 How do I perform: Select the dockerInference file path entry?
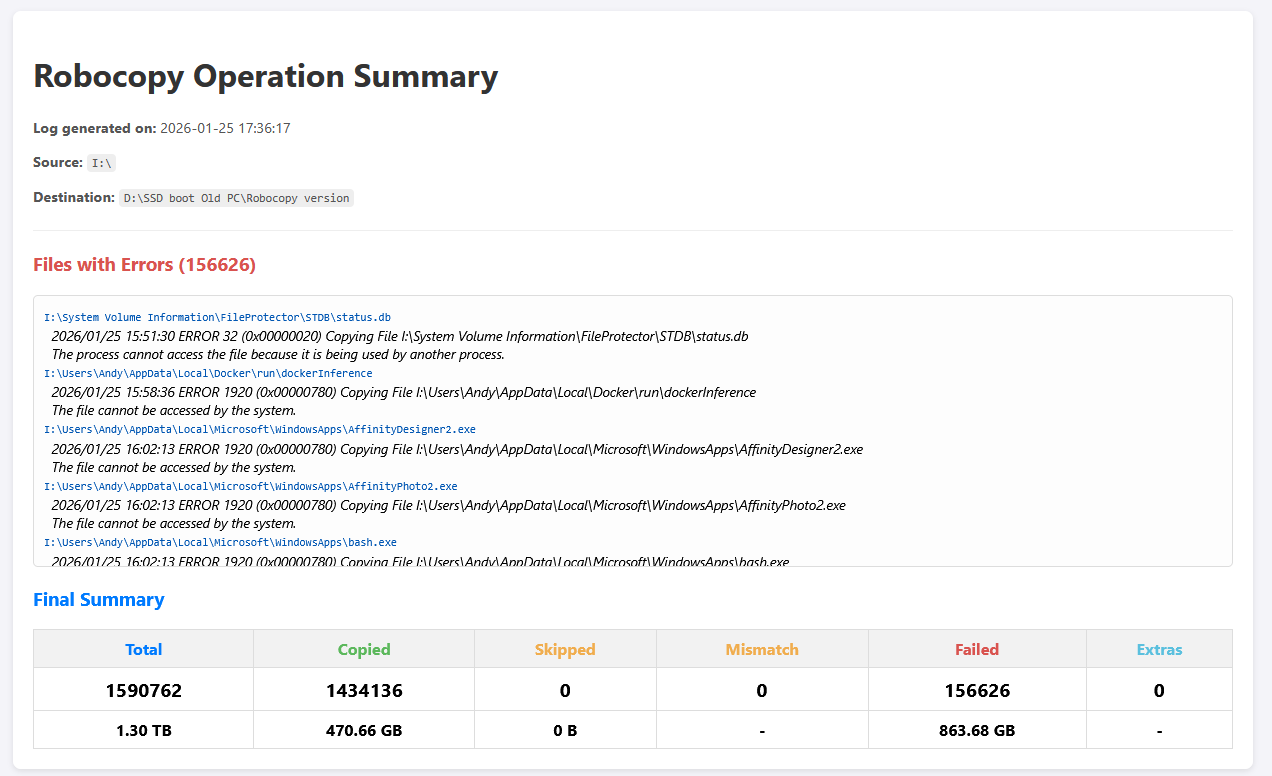coord(208,373)
